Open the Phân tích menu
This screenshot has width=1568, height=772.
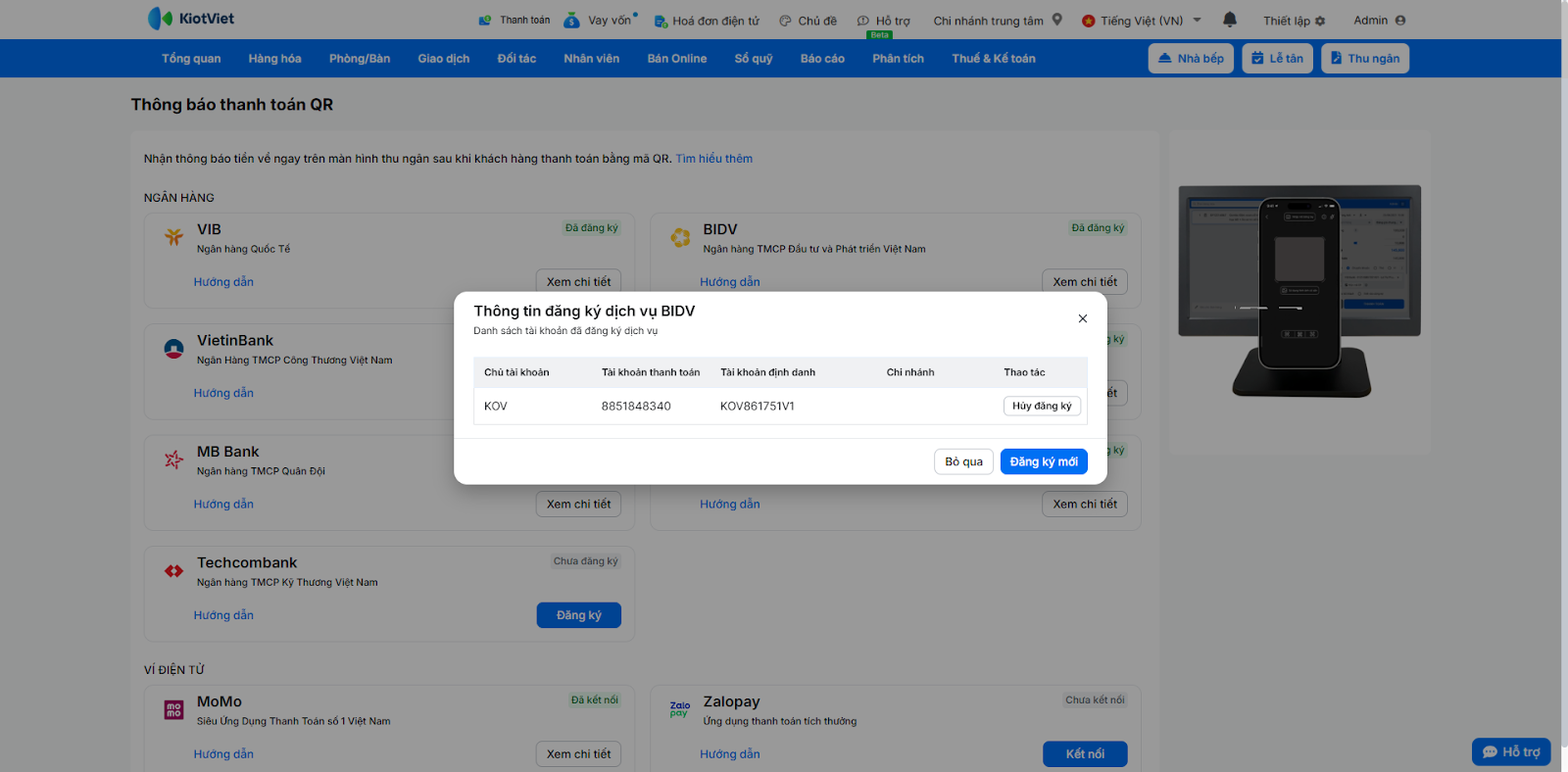click(x=899, y=59)
